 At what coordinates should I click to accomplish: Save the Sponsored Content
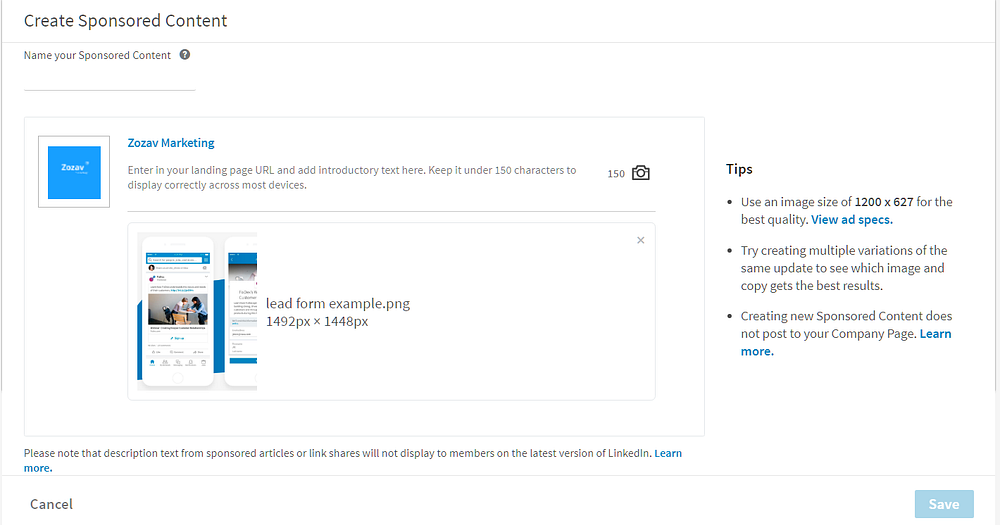tap(943, 504)
